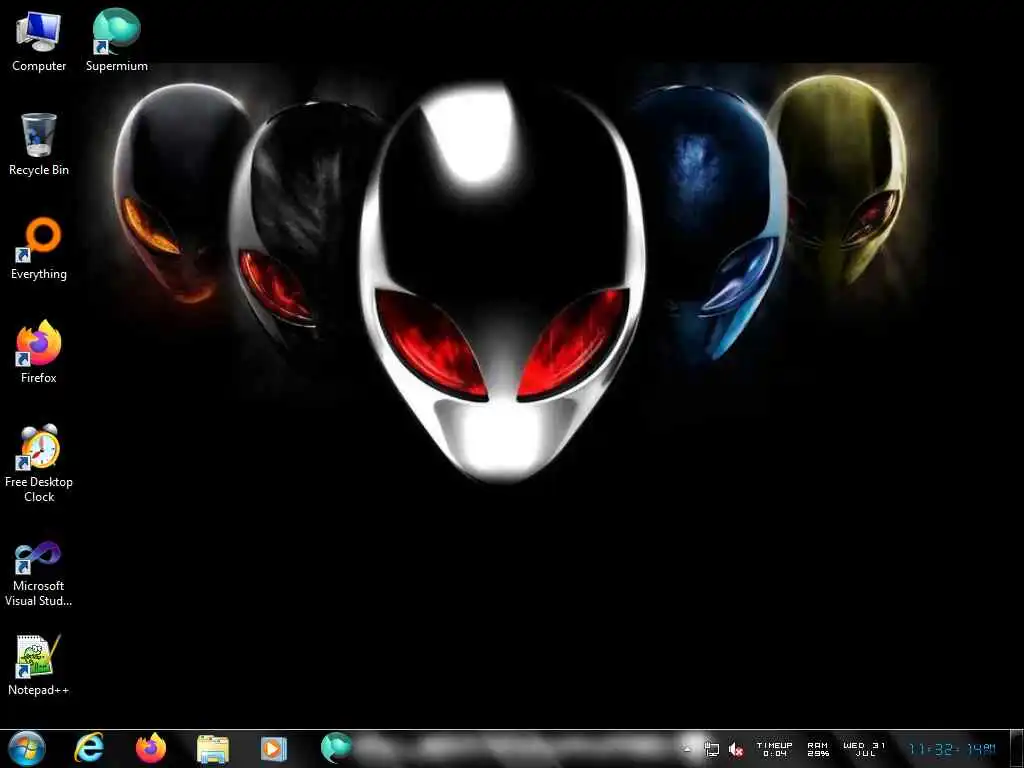Open the network status tray icon
The height and width of the screenshot is (768, 1024).
point(711,749)
